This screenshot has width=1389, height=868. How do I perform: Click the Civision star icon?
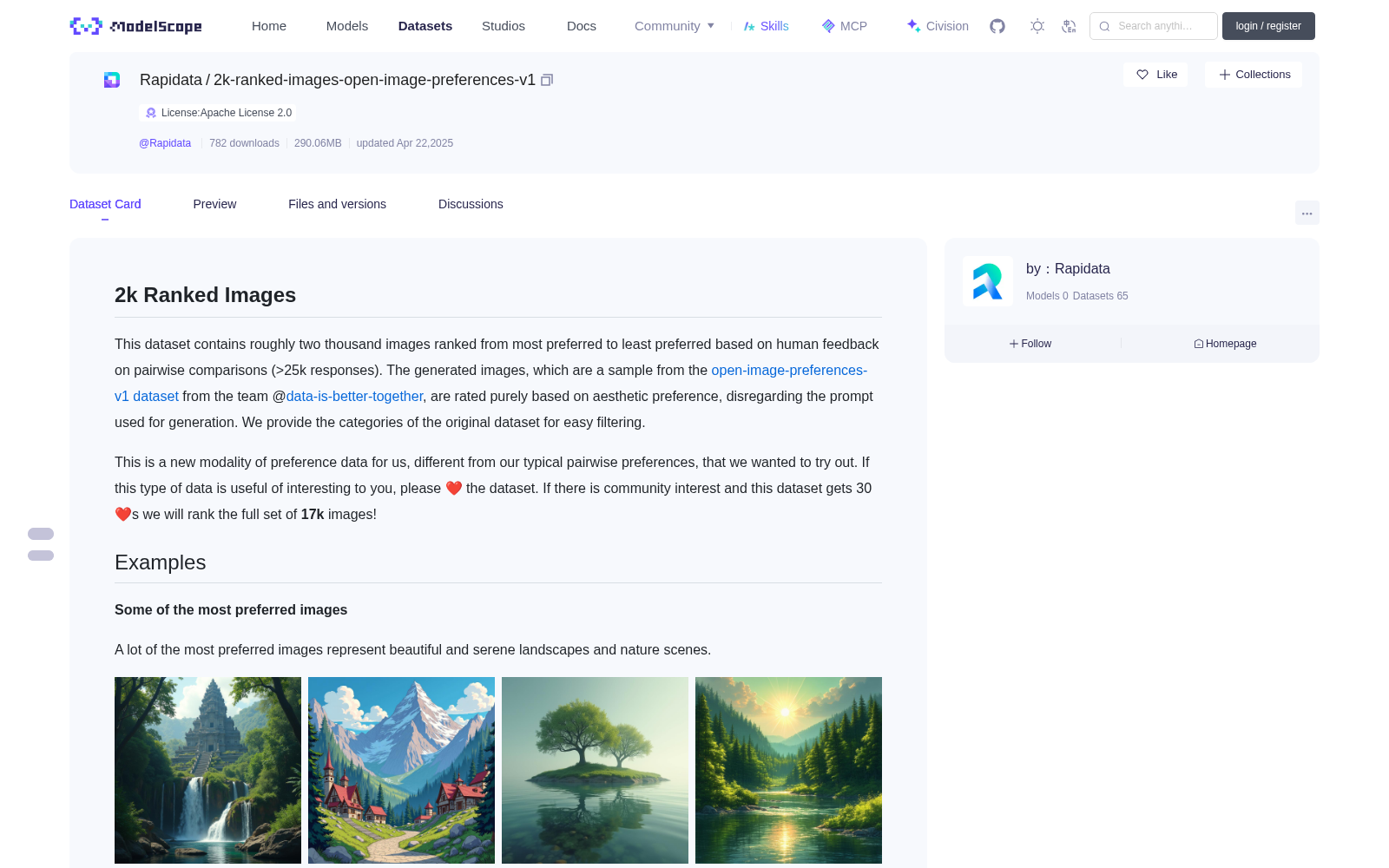[x=913, y=26]
